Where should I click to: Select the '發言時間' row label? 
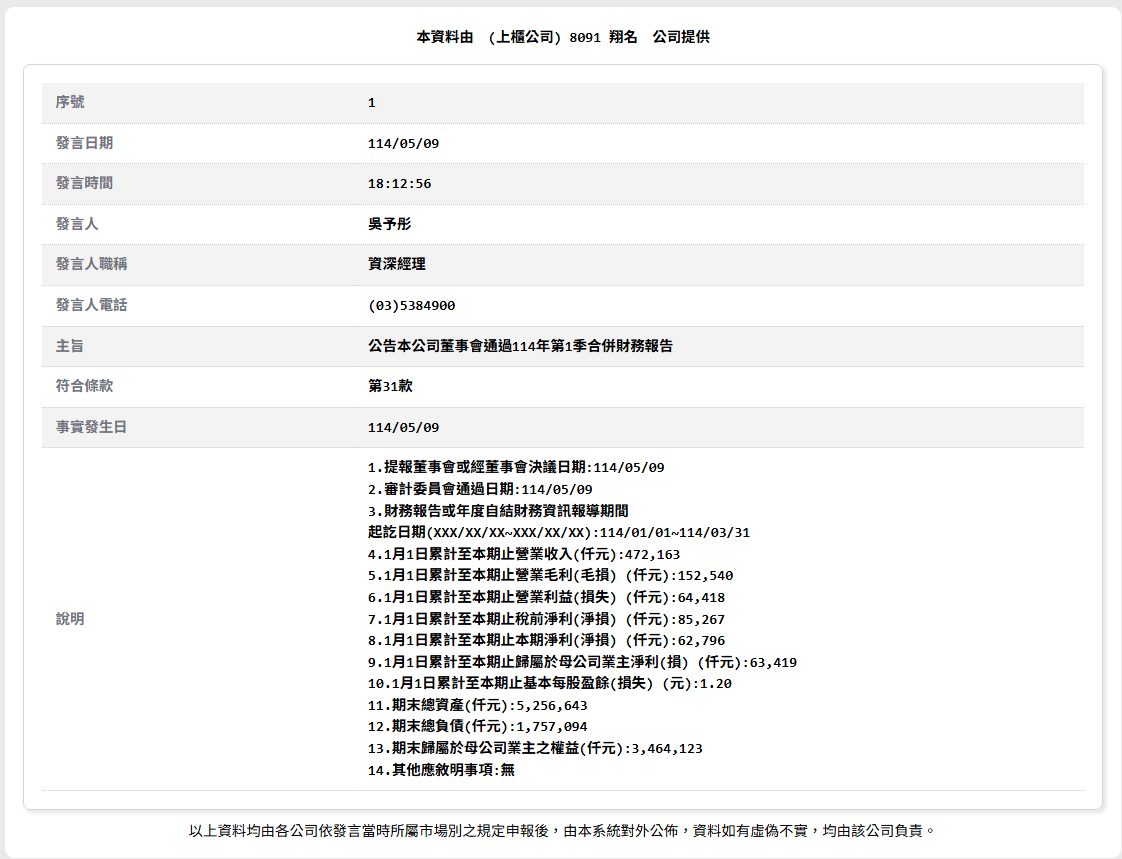(84, 183)
